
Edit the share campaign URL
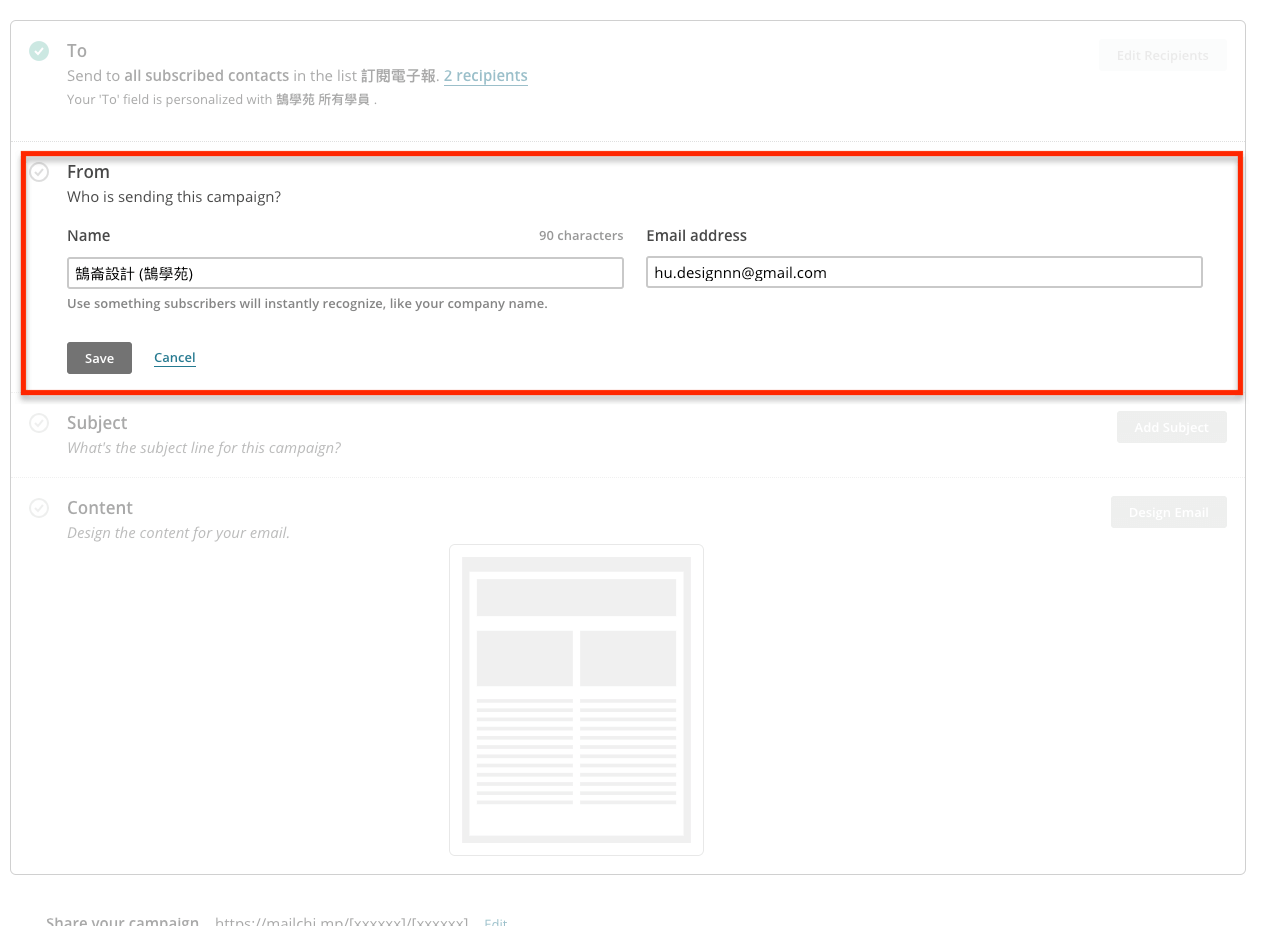[495, 921]
